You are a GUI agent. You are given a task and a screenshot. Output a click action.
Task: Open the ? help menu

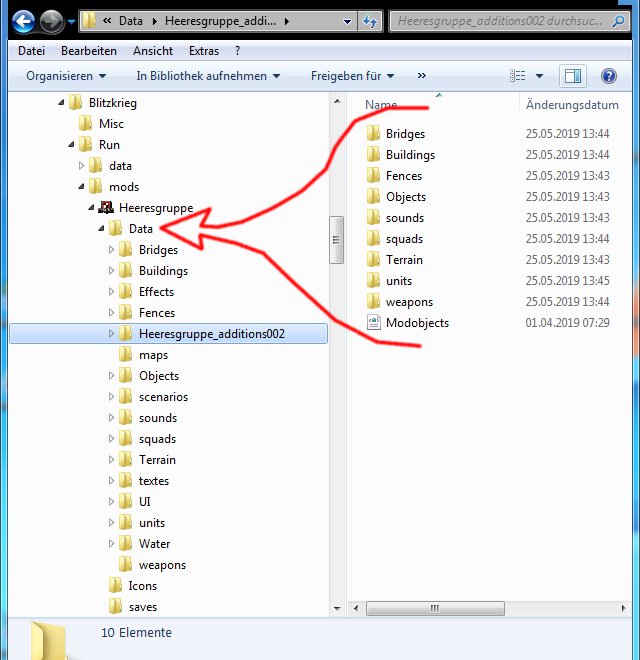(237, 51)
